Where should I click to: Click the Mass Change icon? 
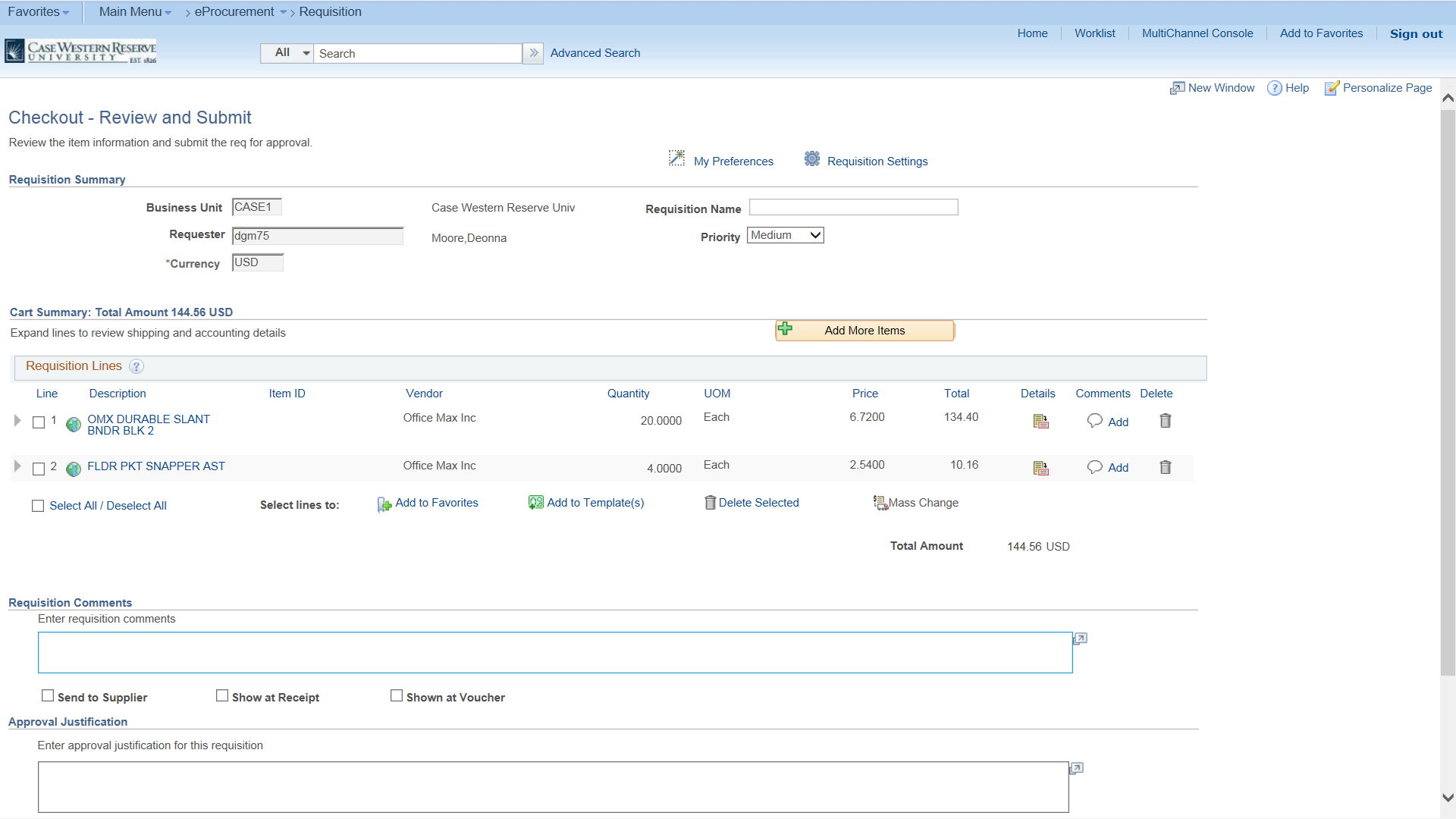pyautogui.click(x=880, y=503)
